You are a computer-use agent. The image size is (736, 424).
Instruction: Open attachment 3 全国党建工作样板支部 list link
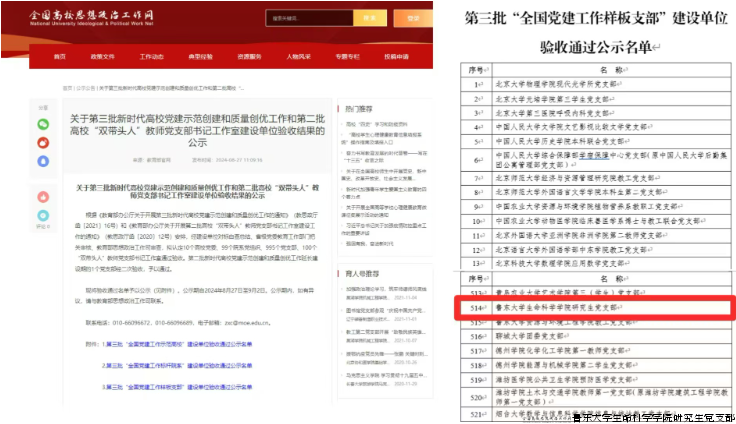(179, 387)
